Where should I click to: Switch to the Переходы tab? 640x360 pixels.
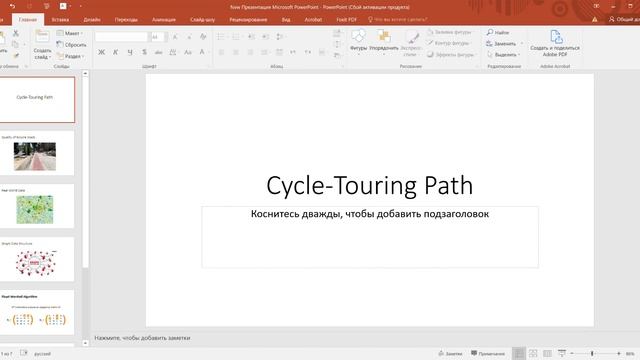tap(126, 19)
